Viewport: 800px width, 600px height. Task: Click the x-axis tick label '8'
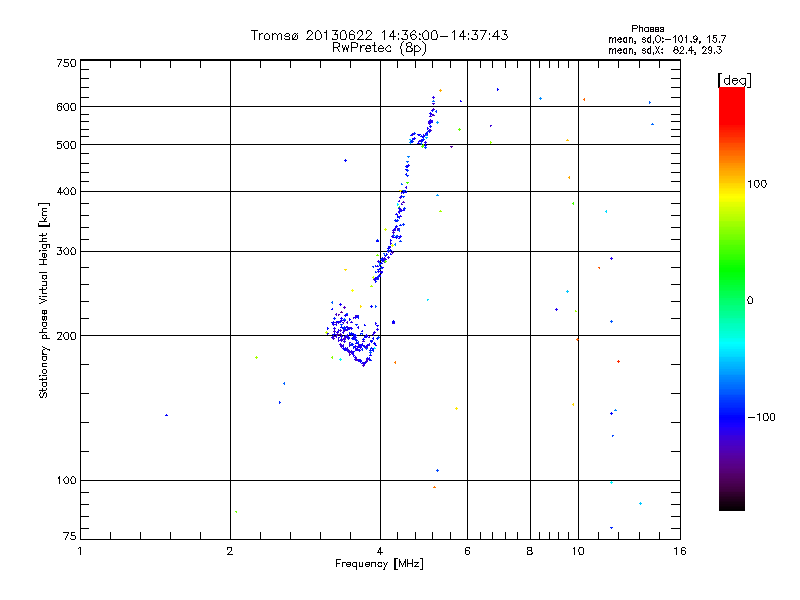530,551
